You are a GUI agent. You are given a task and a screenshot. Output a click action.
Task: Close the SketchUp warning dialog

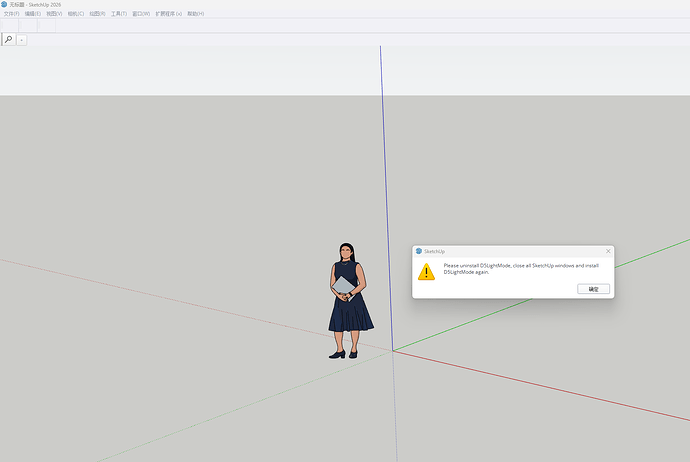click(608, 251)
